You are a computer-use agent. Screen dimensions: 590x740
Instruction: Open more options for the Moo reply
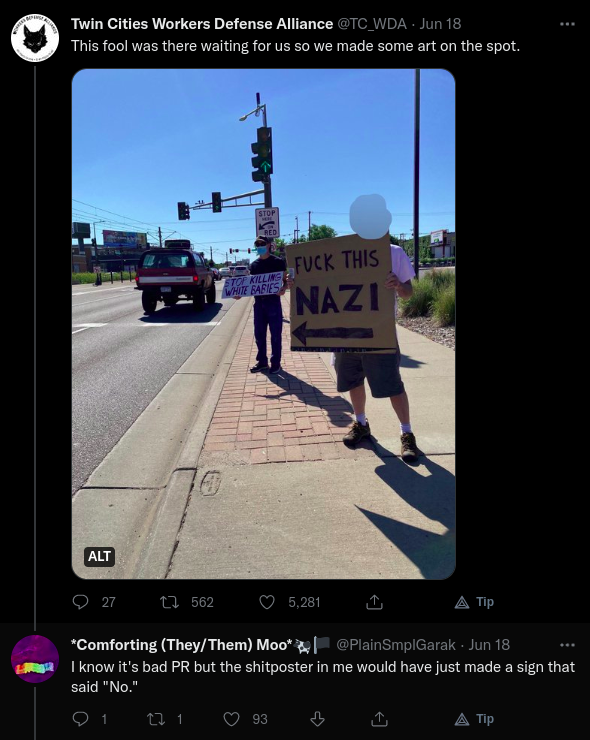tap(567, 645)
